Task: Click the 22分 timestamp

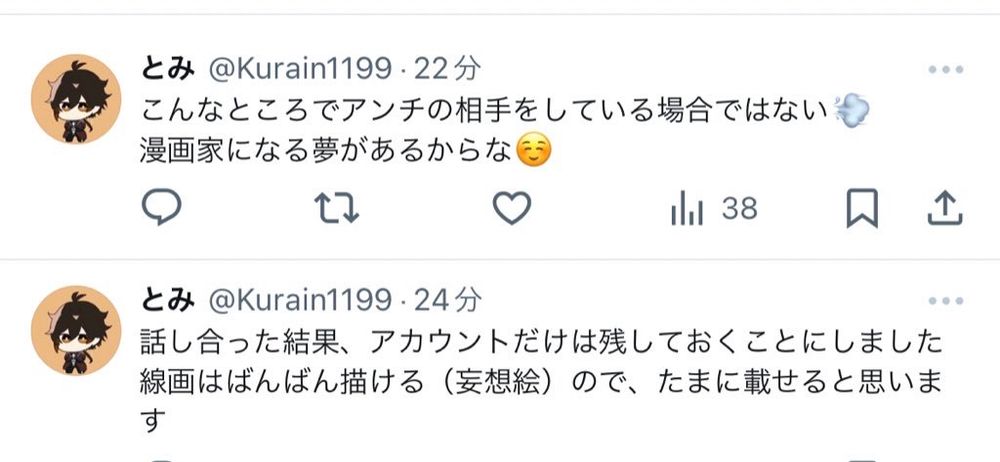Action: (x=446, y=70)
